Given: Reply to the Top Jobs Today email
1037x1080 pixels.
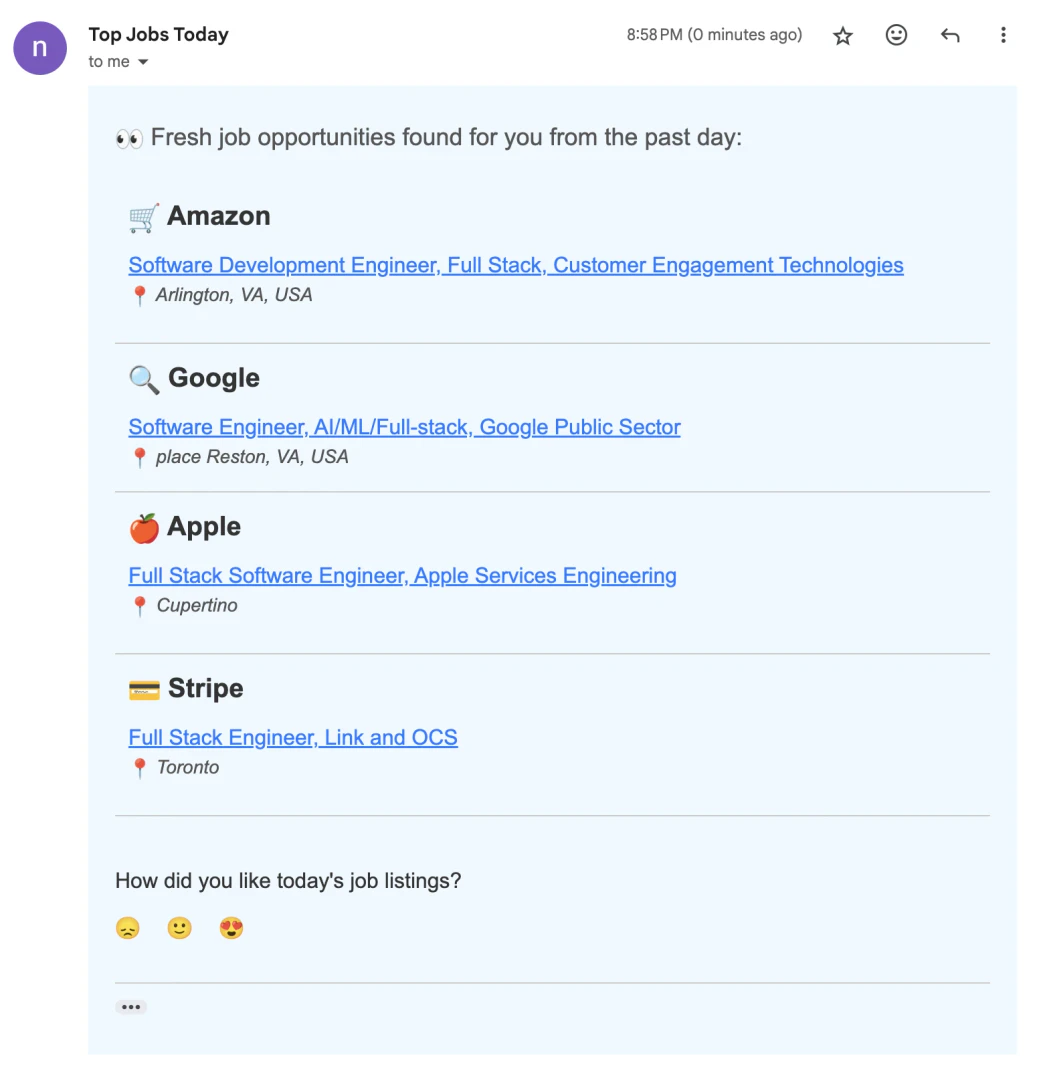Looking at the screenshot, I should (x=950, y=35).
